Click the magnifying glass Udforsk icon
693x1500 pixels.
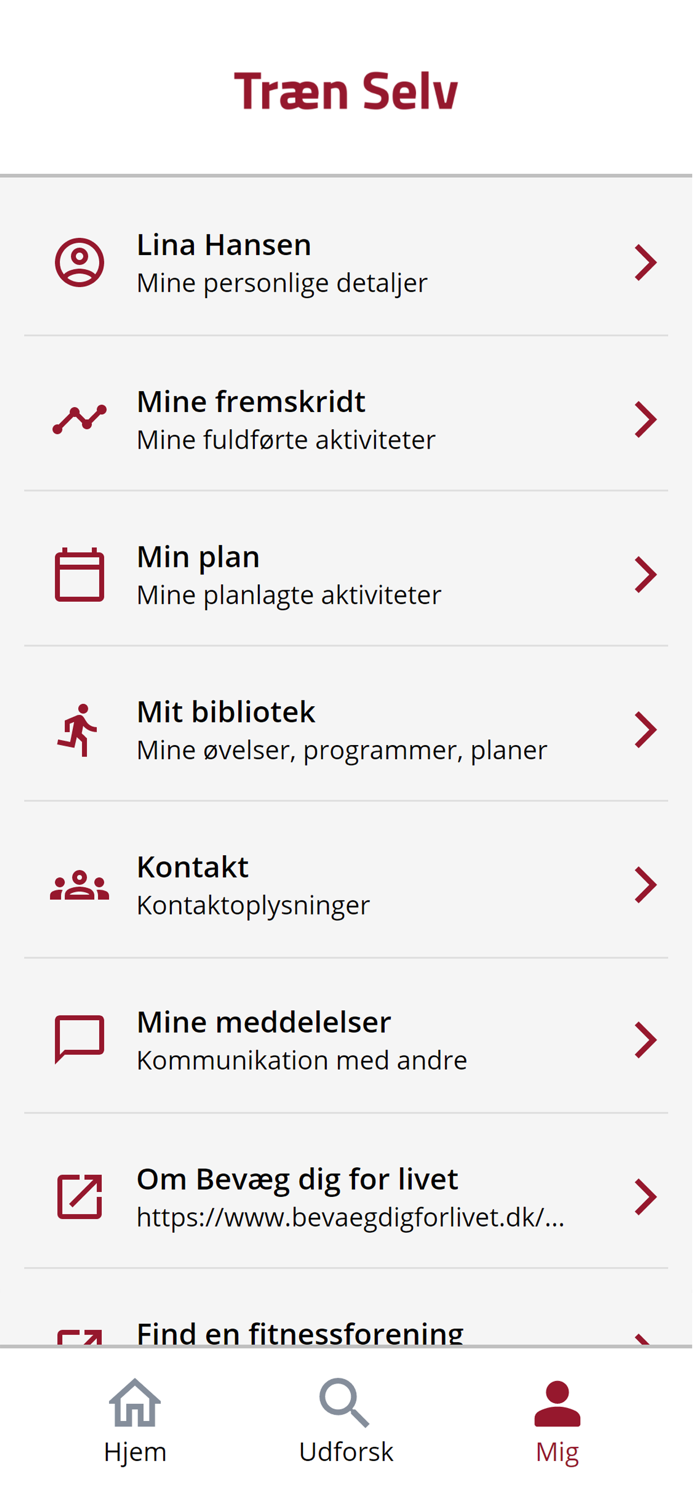click(x=344, y=1404)
